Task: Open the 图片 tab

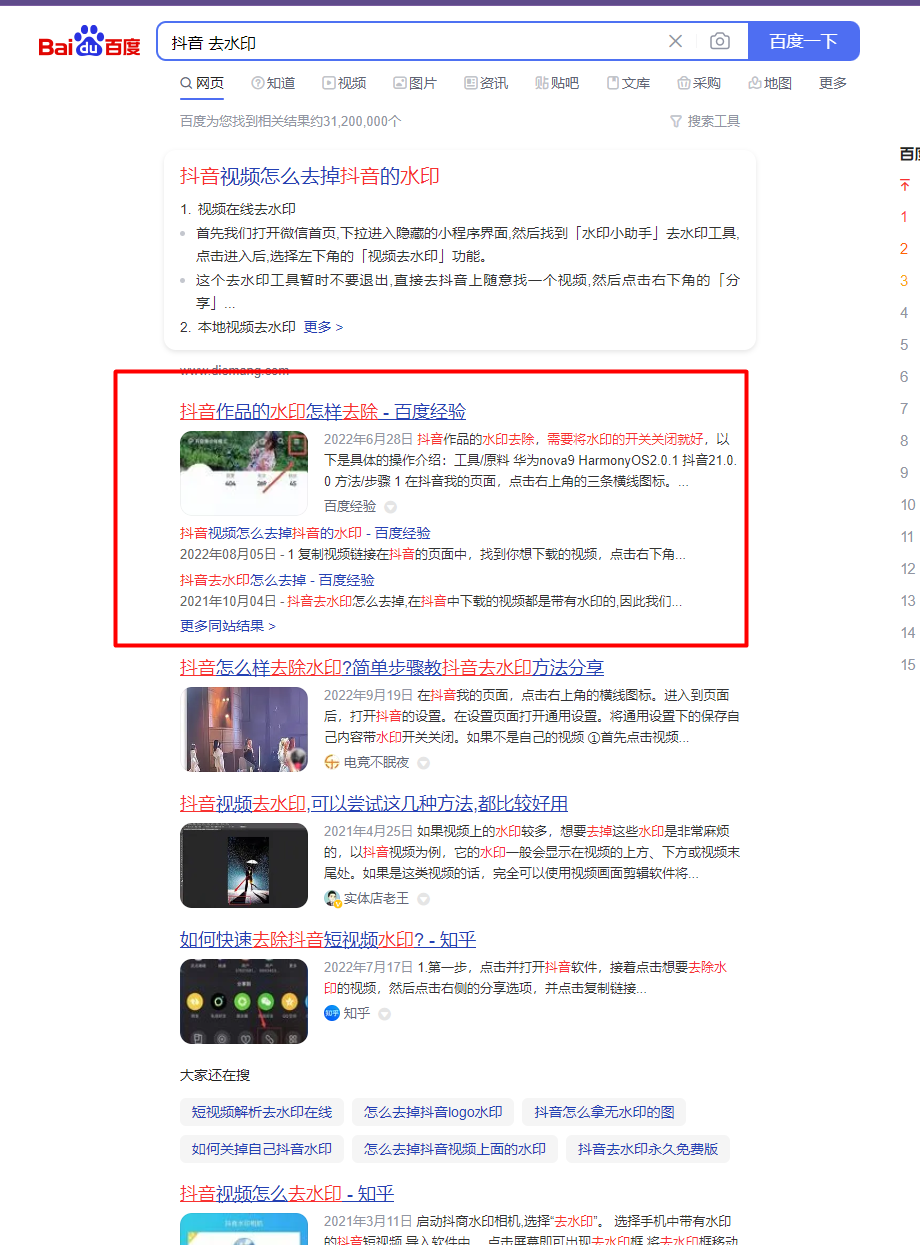Action: click(415, 83)
